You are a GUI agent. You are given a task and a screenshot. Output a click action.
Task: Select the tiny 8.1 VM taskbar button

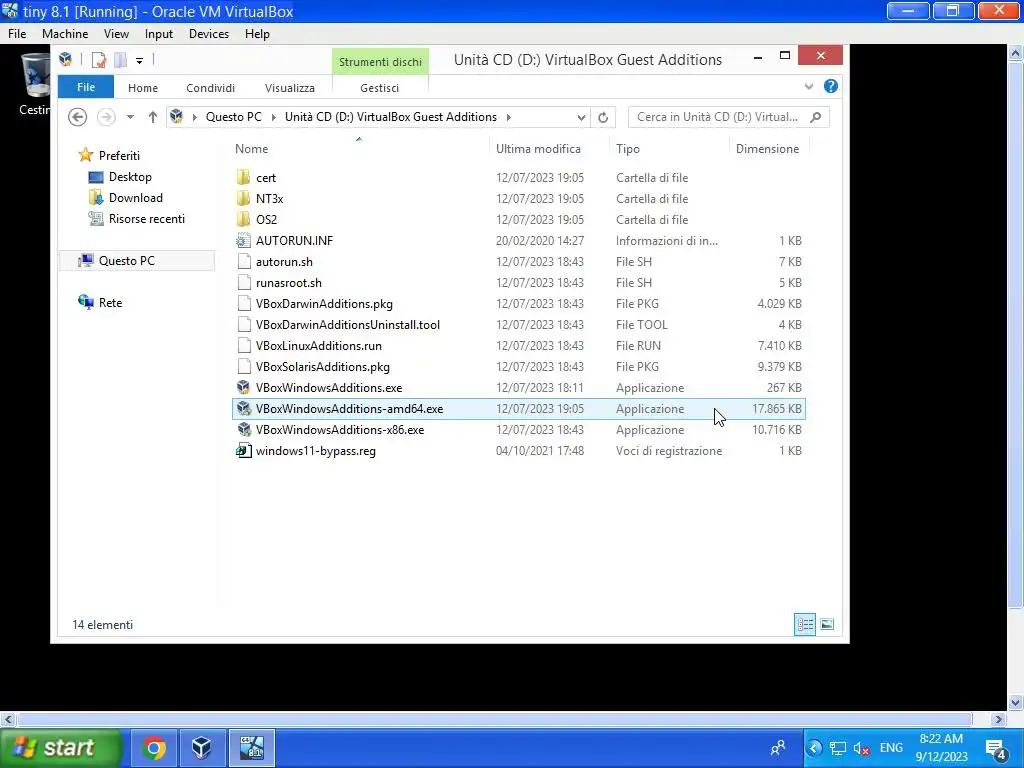coord(252,748)
